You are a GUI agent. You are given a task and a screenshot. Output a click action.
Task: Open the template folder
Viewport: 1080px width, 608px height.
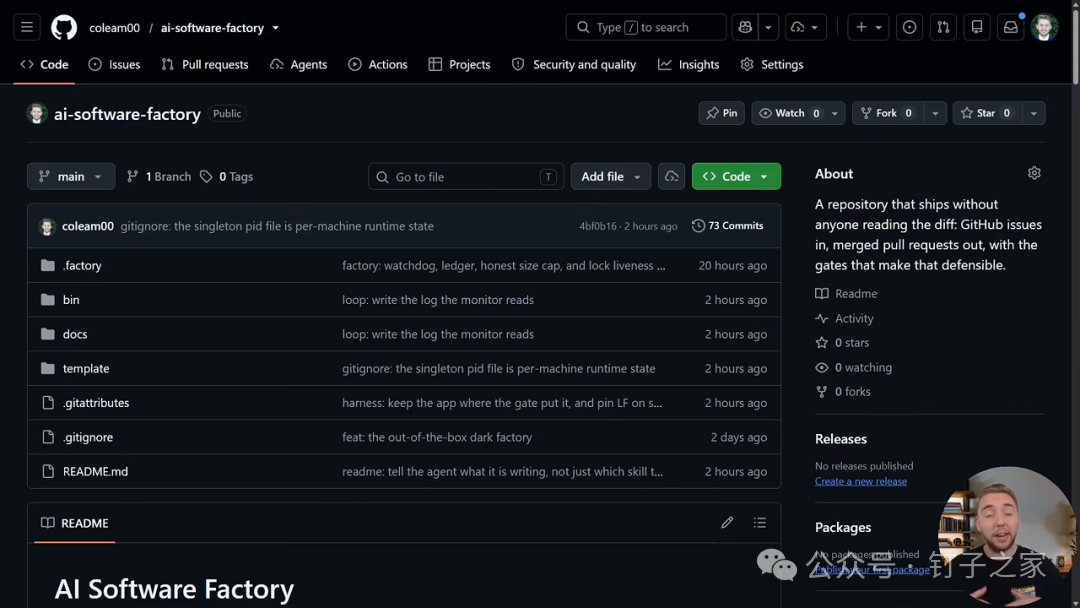[x=86, y=368]
